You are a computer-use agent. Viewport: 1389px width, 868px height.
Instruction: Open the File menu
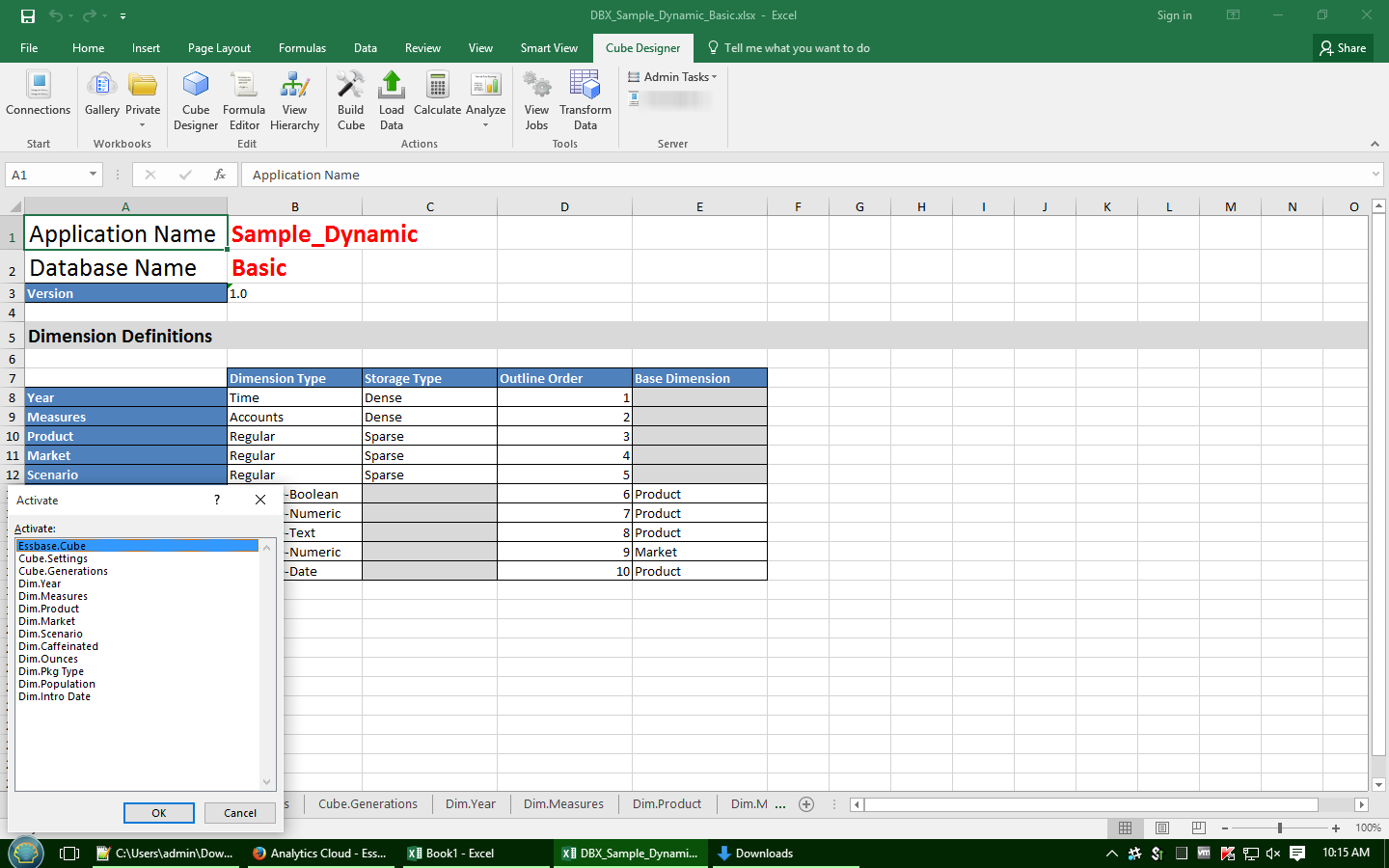point(29,48)
